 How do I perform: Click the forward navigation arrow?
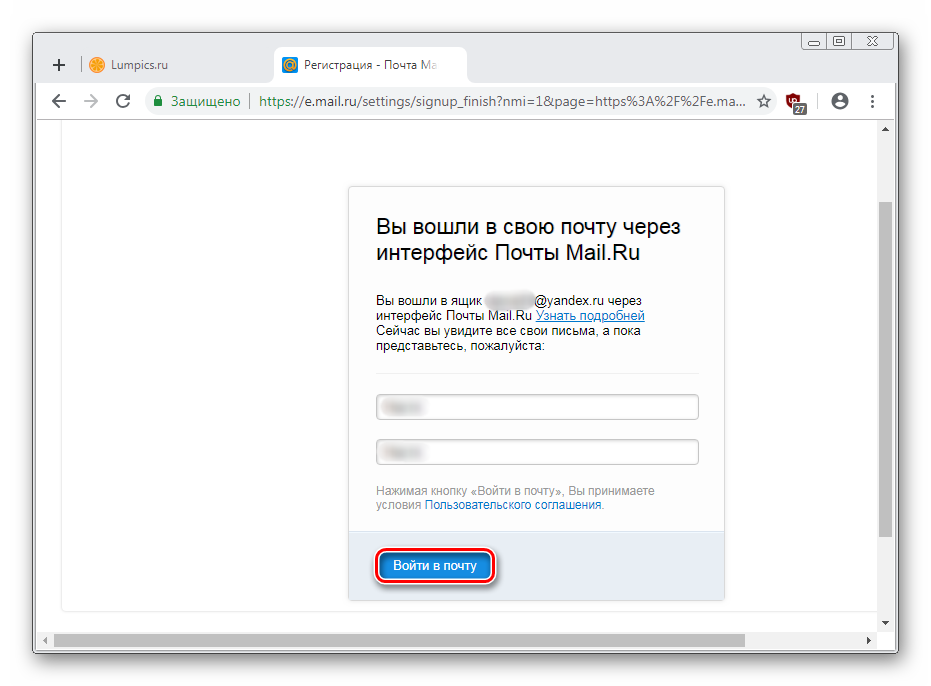click(x=90, y=101)
